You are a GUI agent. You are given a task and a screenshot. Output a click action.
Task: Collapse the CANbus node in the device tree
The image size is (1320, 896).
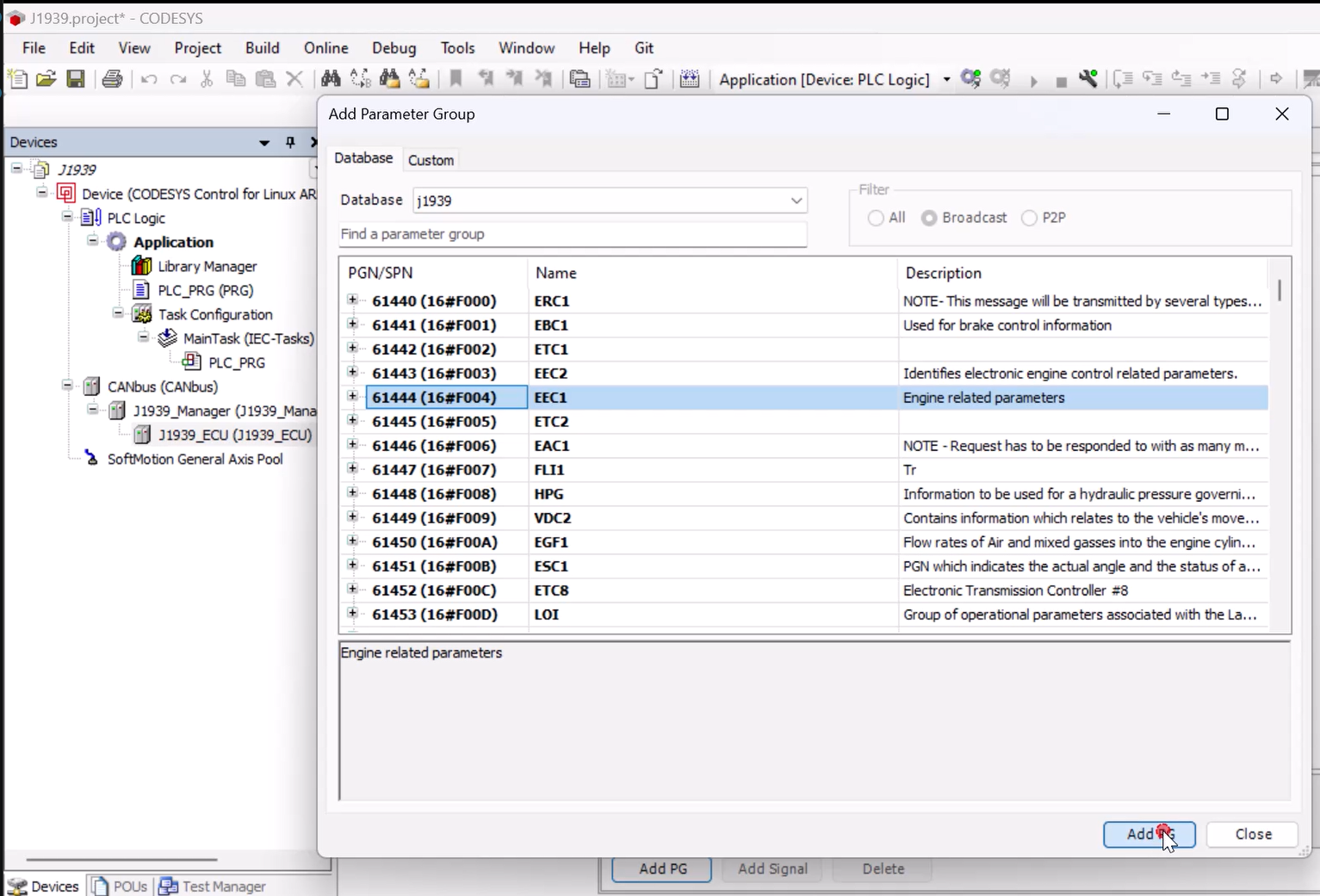[67, 386]
